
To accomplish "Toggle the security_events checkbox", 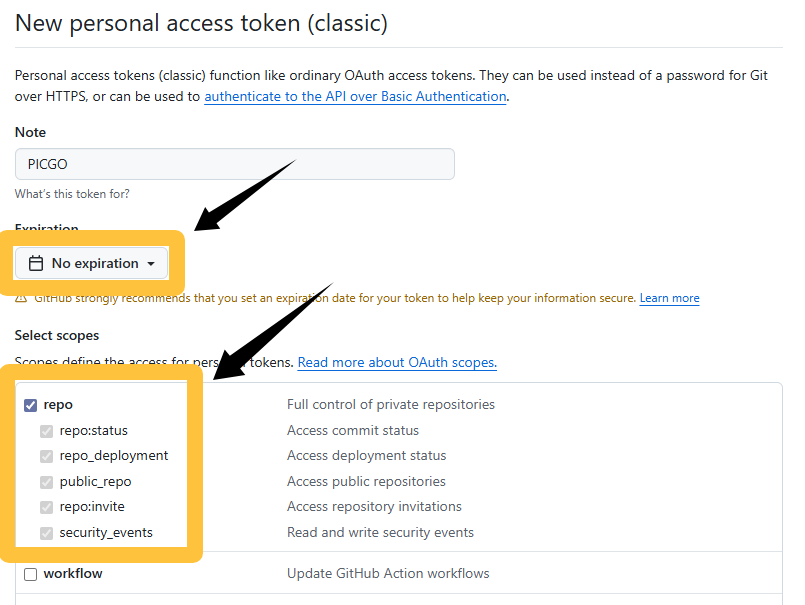I will [x=47, y=533].
